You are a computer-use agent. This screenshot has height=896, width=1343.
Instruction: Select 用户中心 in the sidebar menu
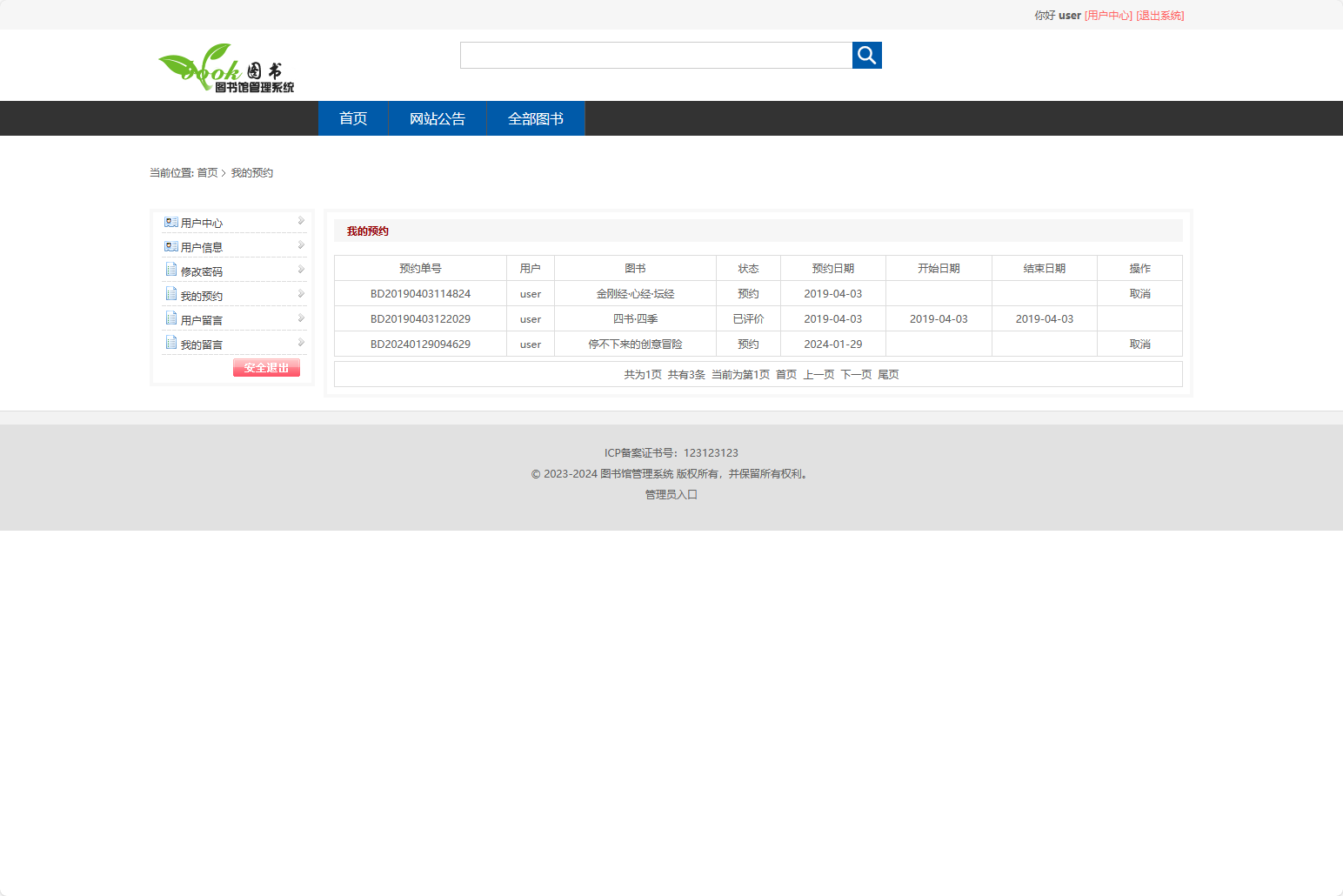[202, 224]
